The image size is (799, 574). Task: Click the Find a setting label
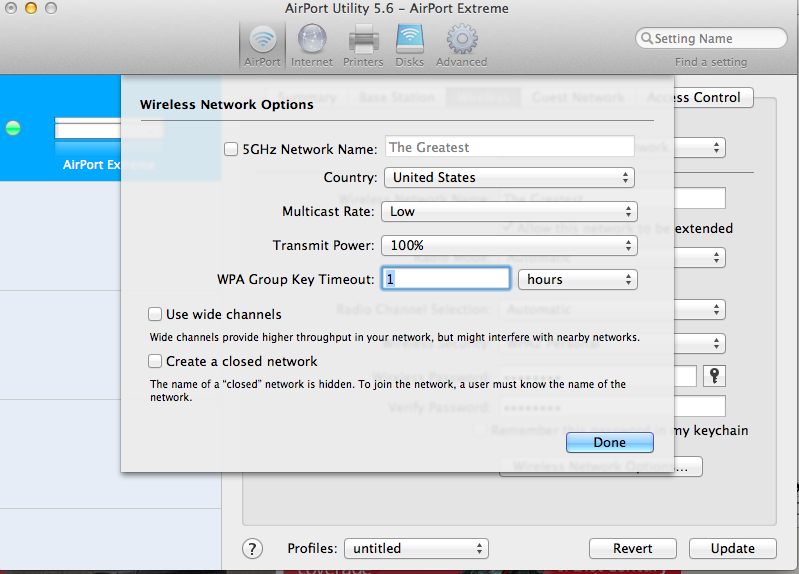(x=711, y=62)
